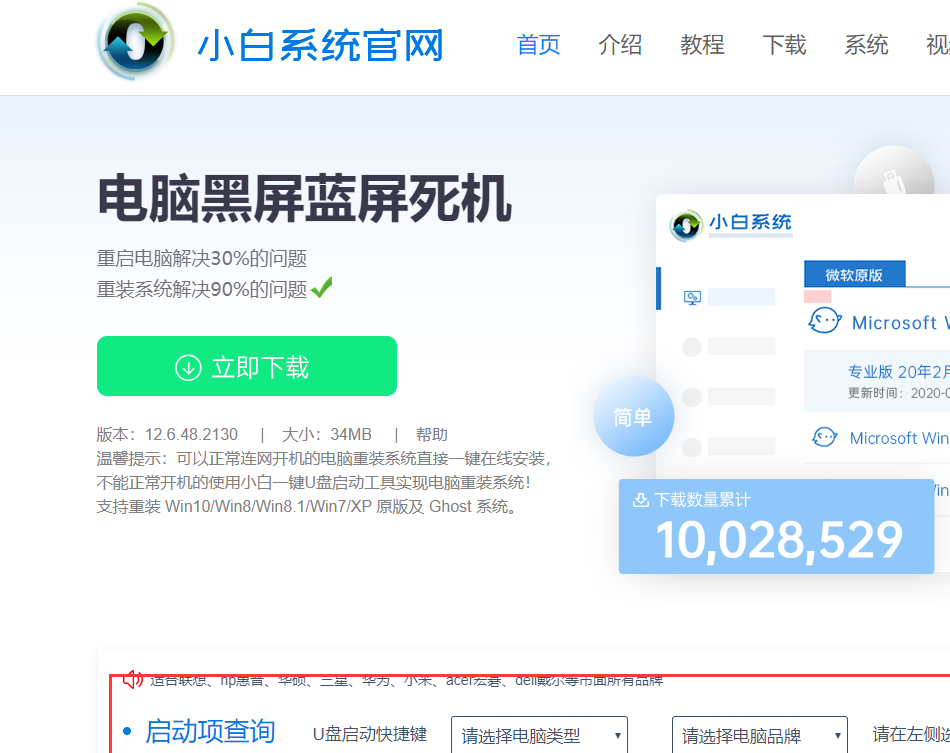Select the 首页 navigation item
This screenshot has height=753, width=950.
[538, 46]
